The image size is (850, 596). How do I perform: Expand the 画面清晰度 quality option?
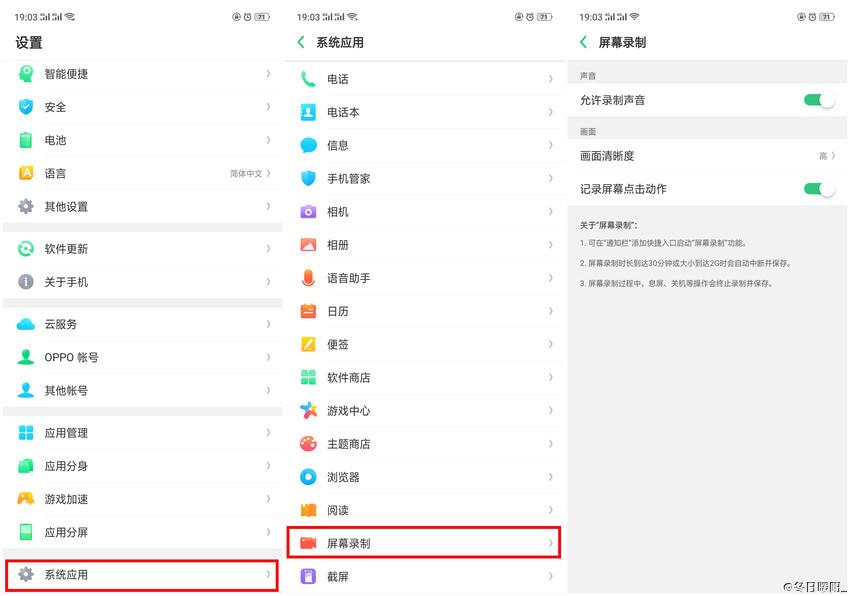tap(708, 156)
